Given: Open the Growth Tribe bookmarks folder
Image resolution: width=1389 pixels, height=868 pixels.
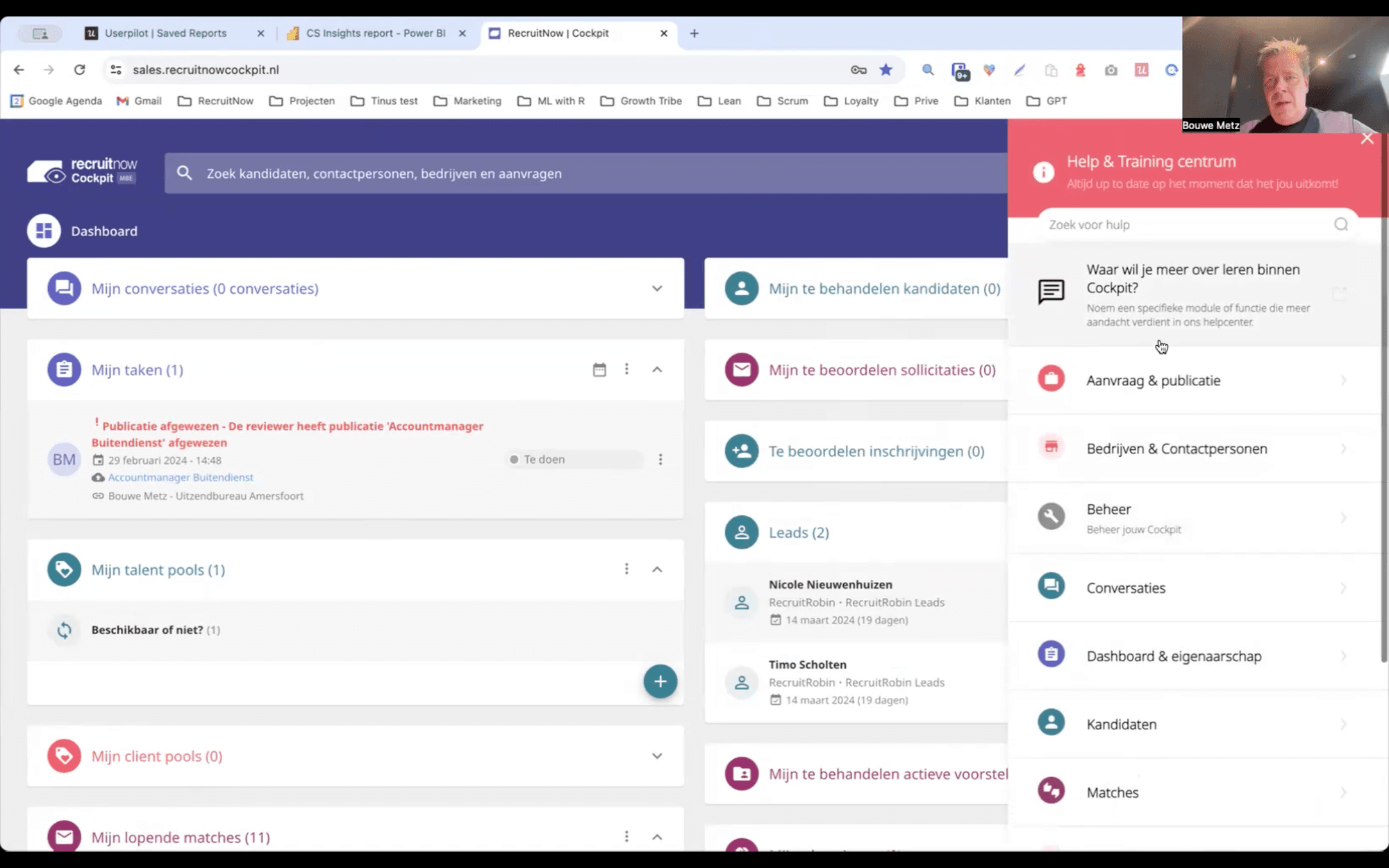Looking at the screenshot, I should coord(640,101).
